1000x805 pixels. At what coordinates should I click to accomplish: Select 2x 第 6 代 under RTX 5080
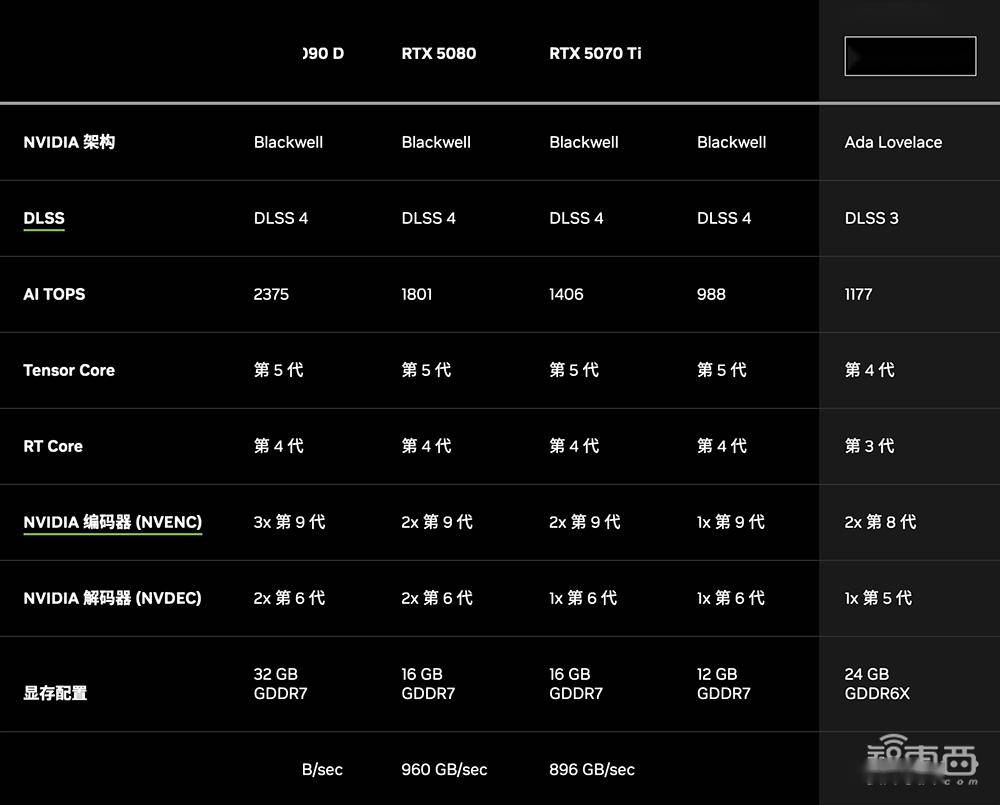click(437, 598)
